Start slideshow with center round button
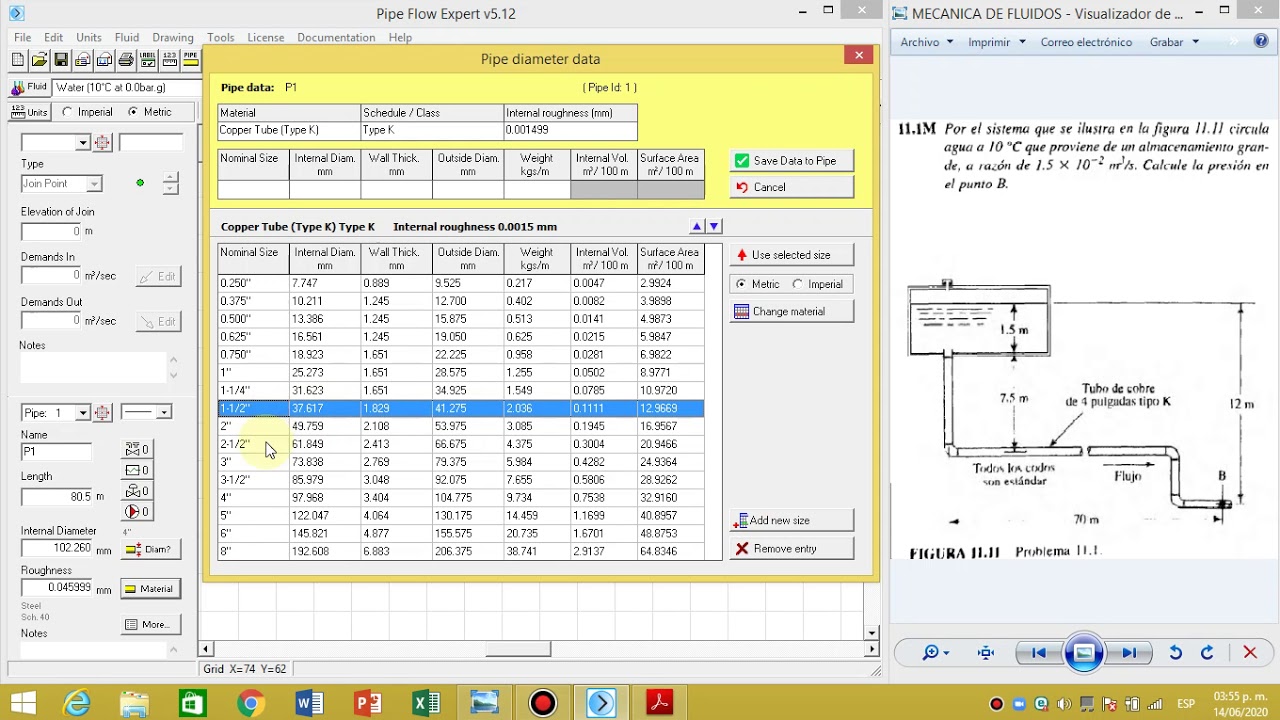This screenshot has width=1280, height=720. pos(1083,653)
